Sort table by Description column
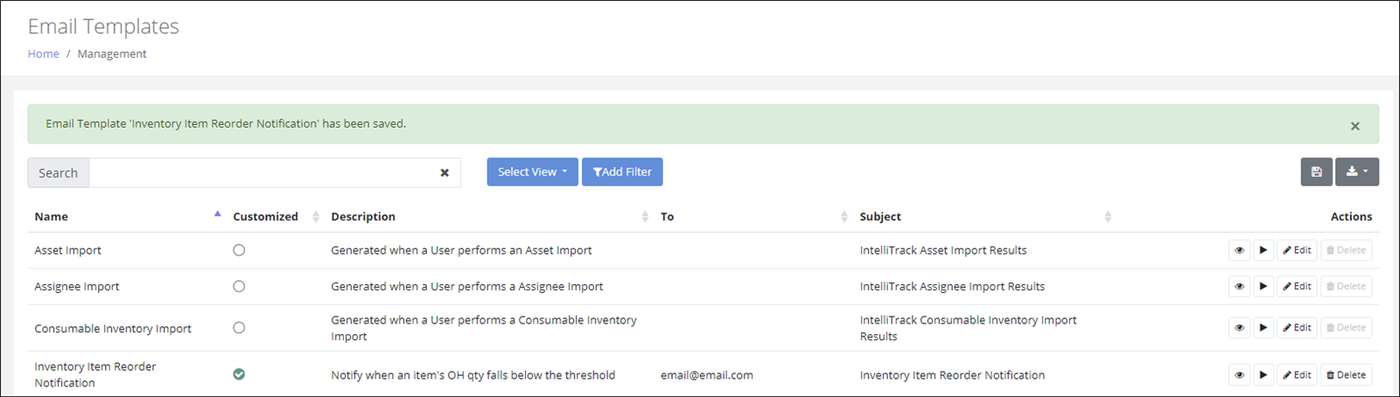 tap(489, 216)
